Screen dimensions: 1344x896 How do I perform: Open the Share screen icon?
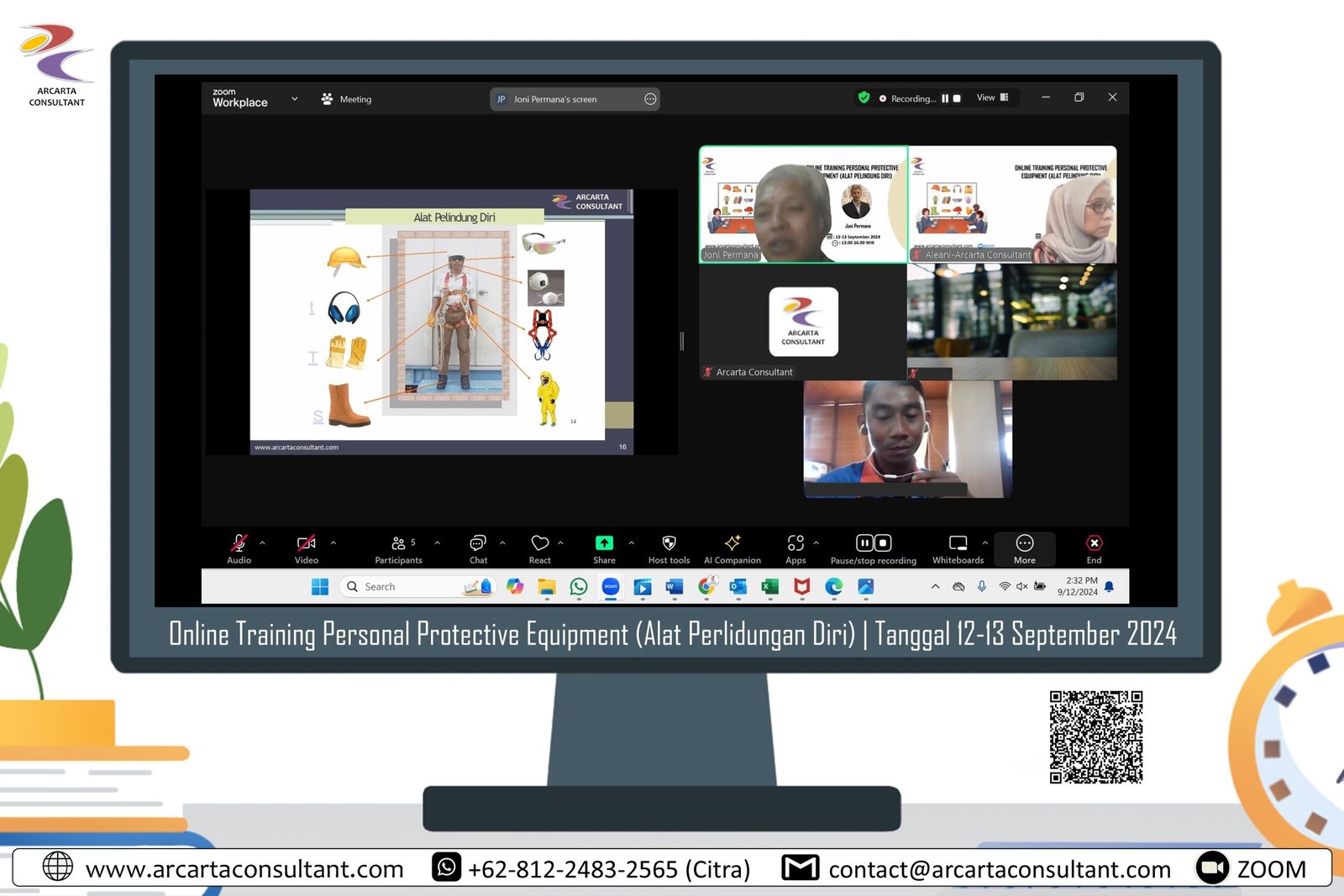[x=604, y=544]
